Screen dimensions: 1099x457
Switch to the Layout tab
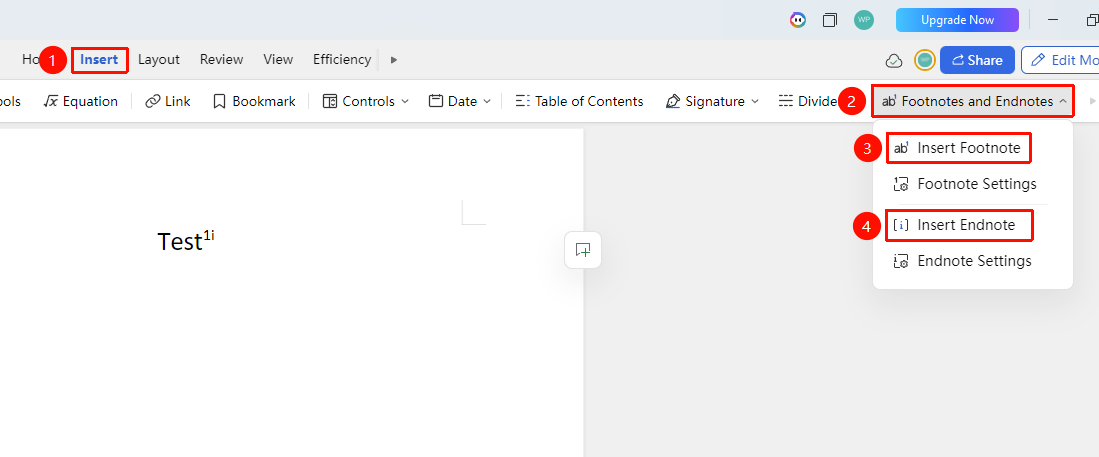point(158,60)
